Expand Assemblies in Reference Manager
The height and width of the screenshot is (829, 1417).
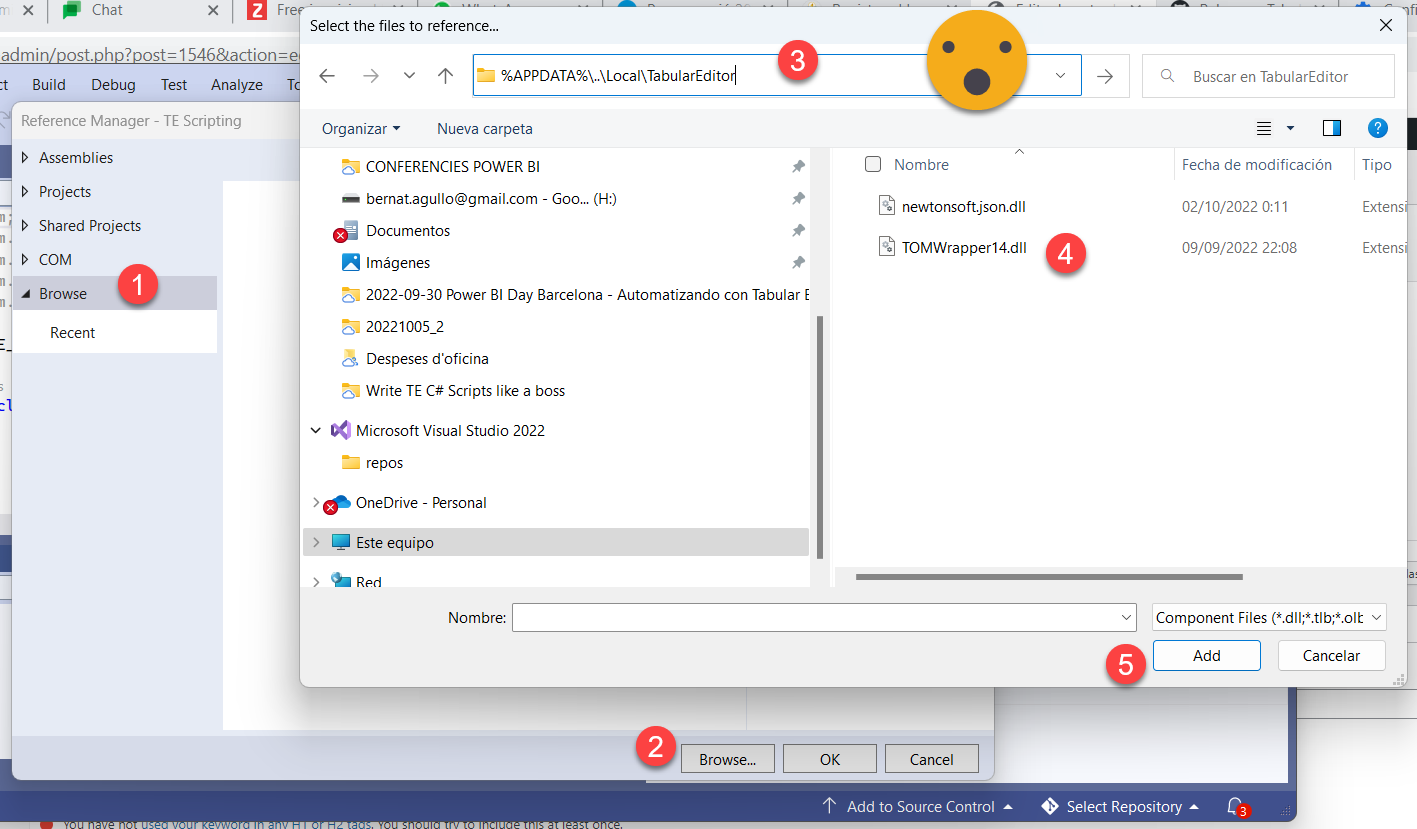click(x=26, y=158)
